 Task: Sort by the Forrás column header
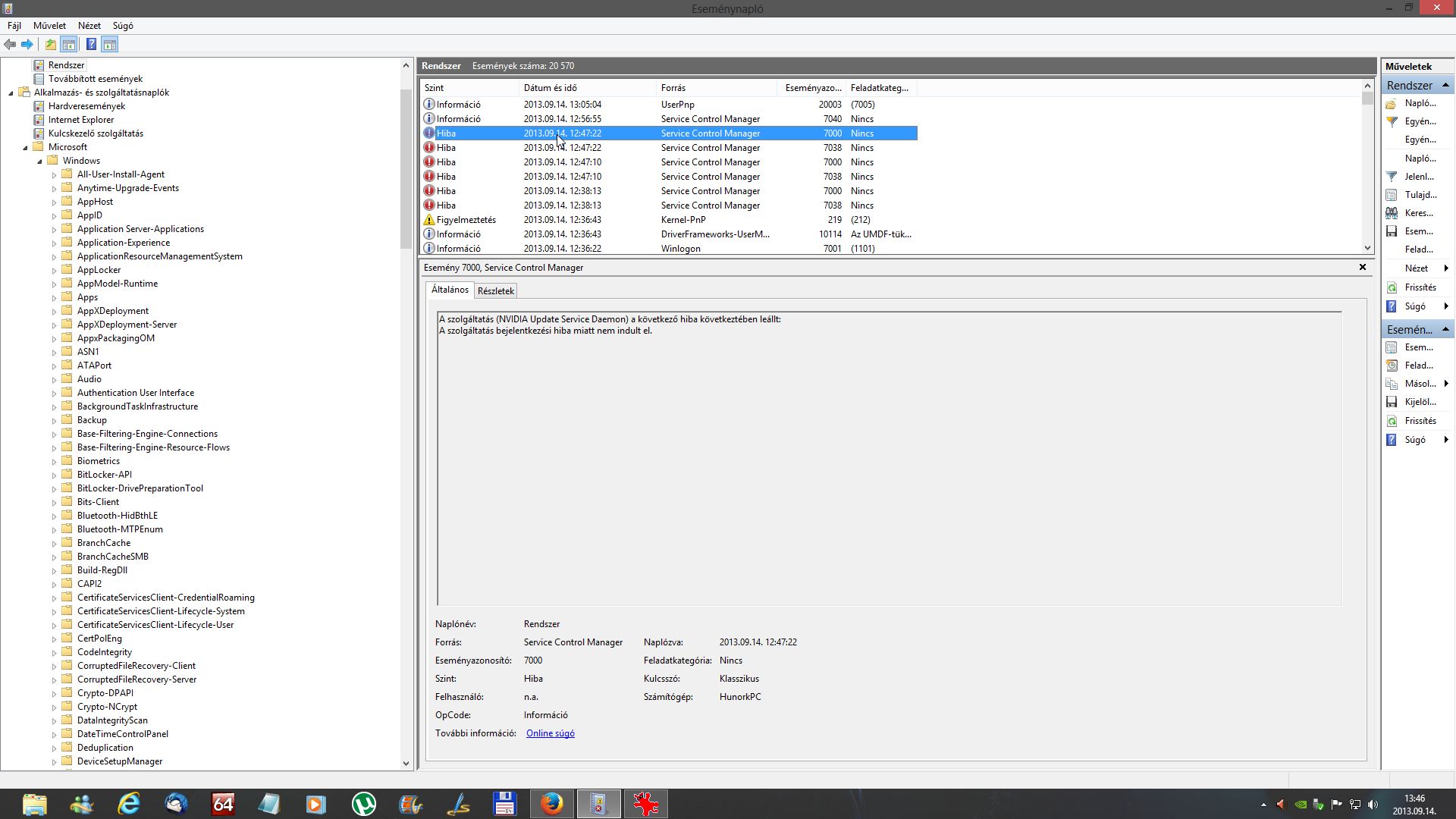[717, 88]
